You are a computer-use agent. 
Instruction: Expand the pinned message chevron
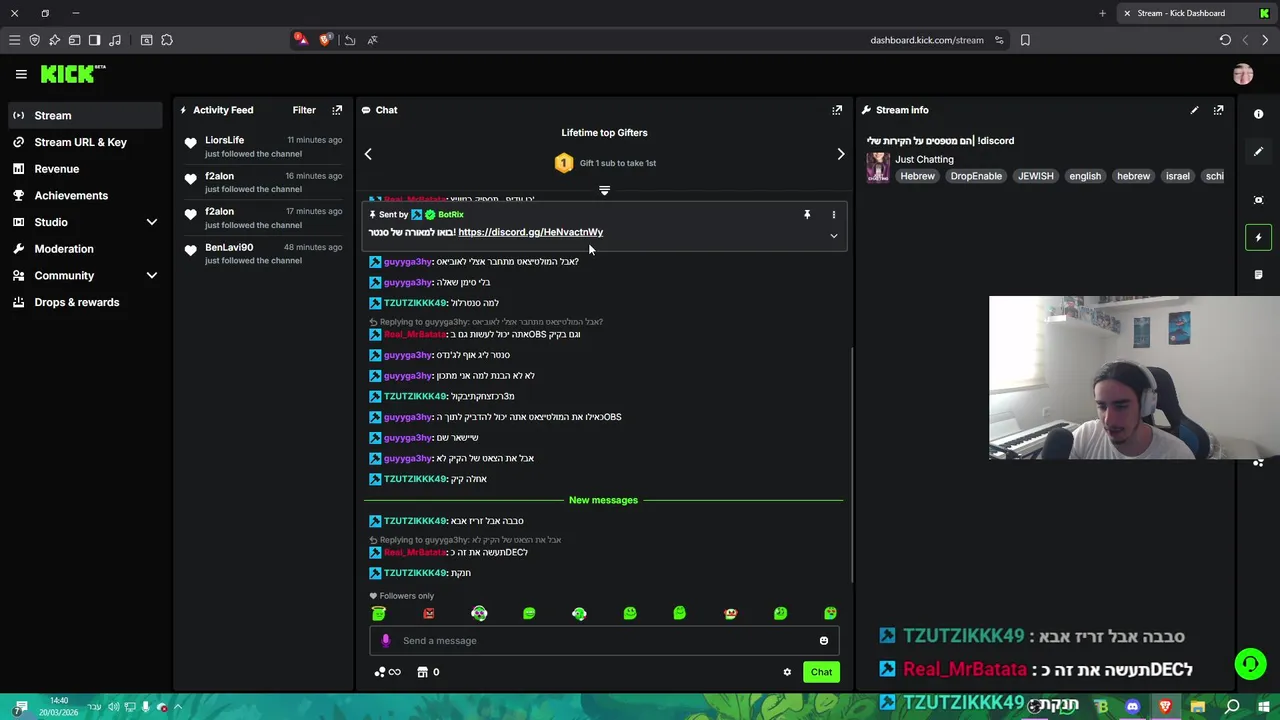tap(833, 236)
